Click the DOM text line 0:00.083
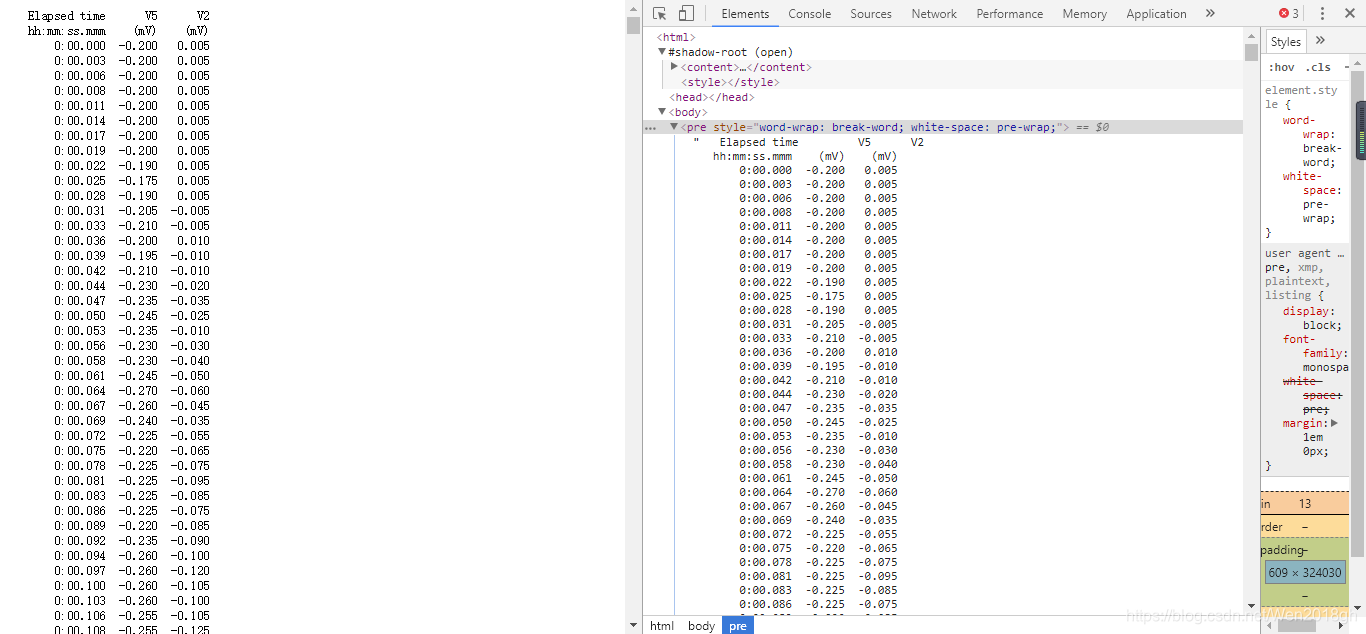 pyautogui.click(x=818, y=591)
